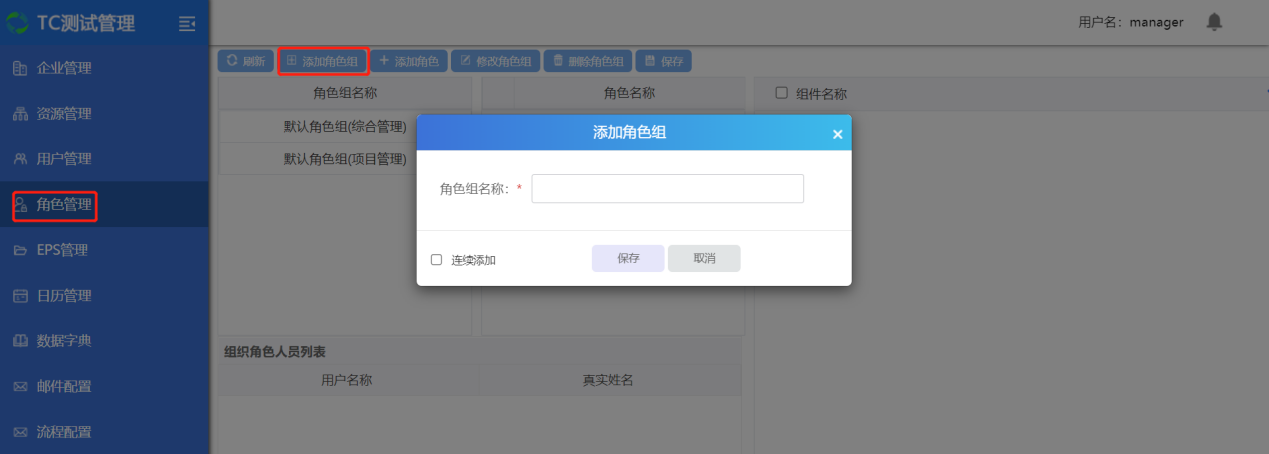Click the TC测试管理 logo icon
The height and width of the screenshot is (454, 1269).
coord(18,23)
